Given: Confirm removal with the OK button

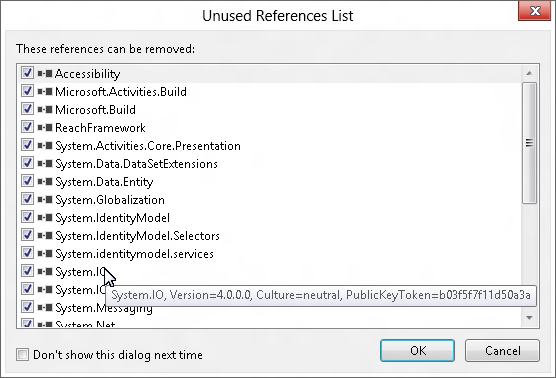Looking at the screenshot, I should tap(417, 351).
